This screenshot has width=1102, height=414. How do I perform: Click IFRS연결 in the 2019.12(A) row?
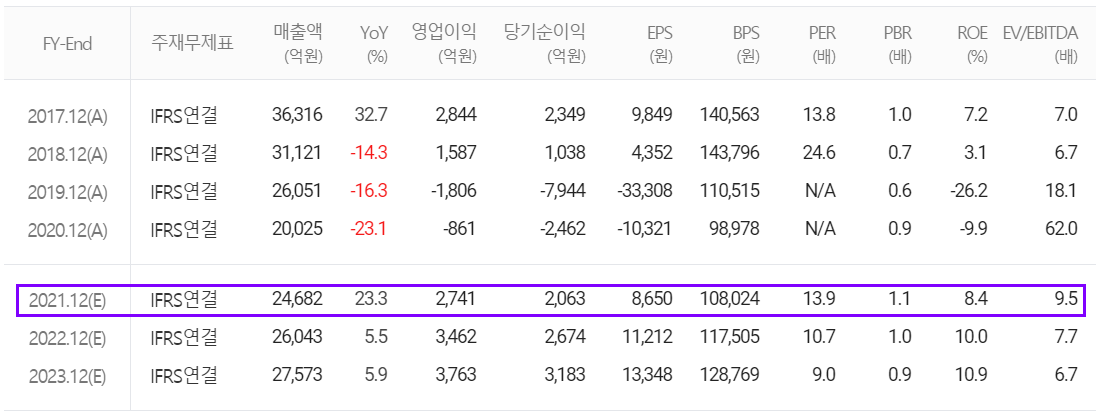tap(184, 190)
